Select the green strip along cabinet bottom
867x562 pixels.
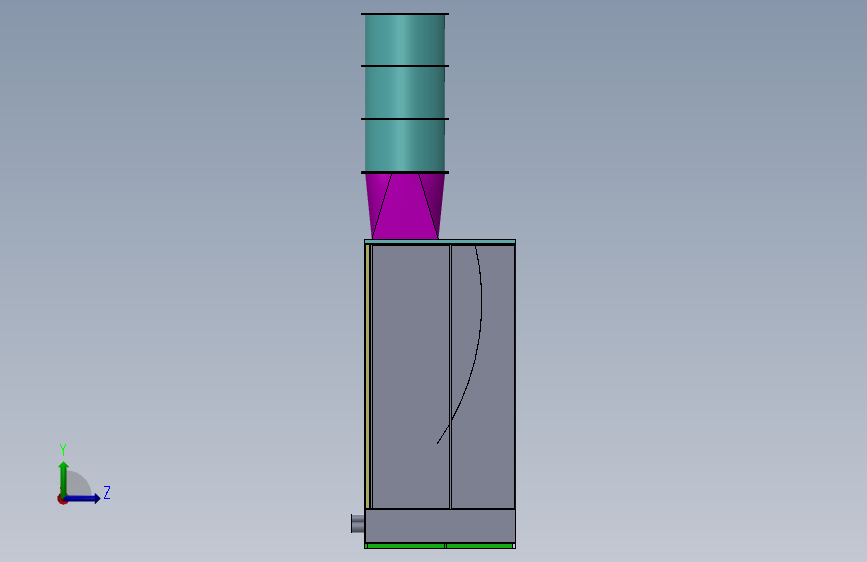pyautogui.click(x=440, y=546)
